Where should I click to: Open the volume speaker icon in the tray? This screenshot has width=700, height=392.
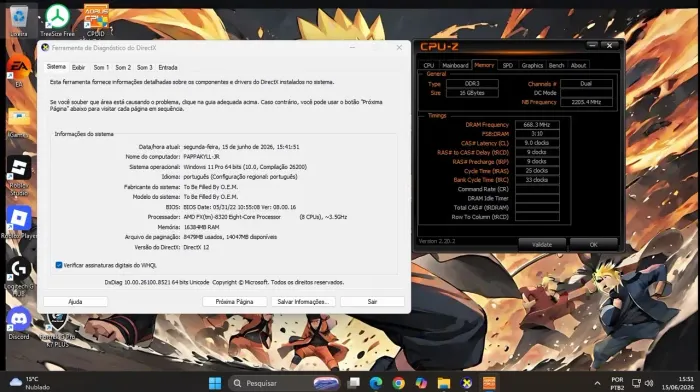click(649, 383)
